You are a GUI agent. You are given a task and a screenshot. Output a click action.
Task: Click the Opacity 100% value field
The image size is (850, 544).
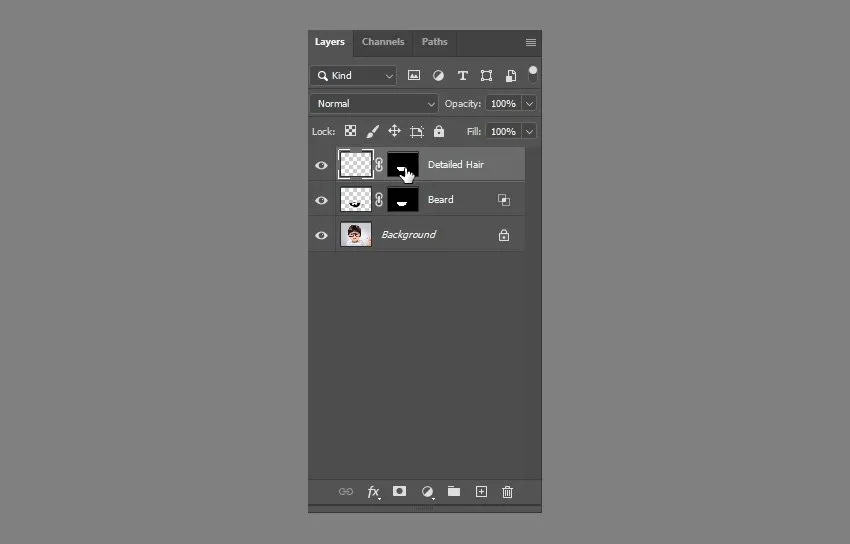pyautogui.click(x=503, y=103)
